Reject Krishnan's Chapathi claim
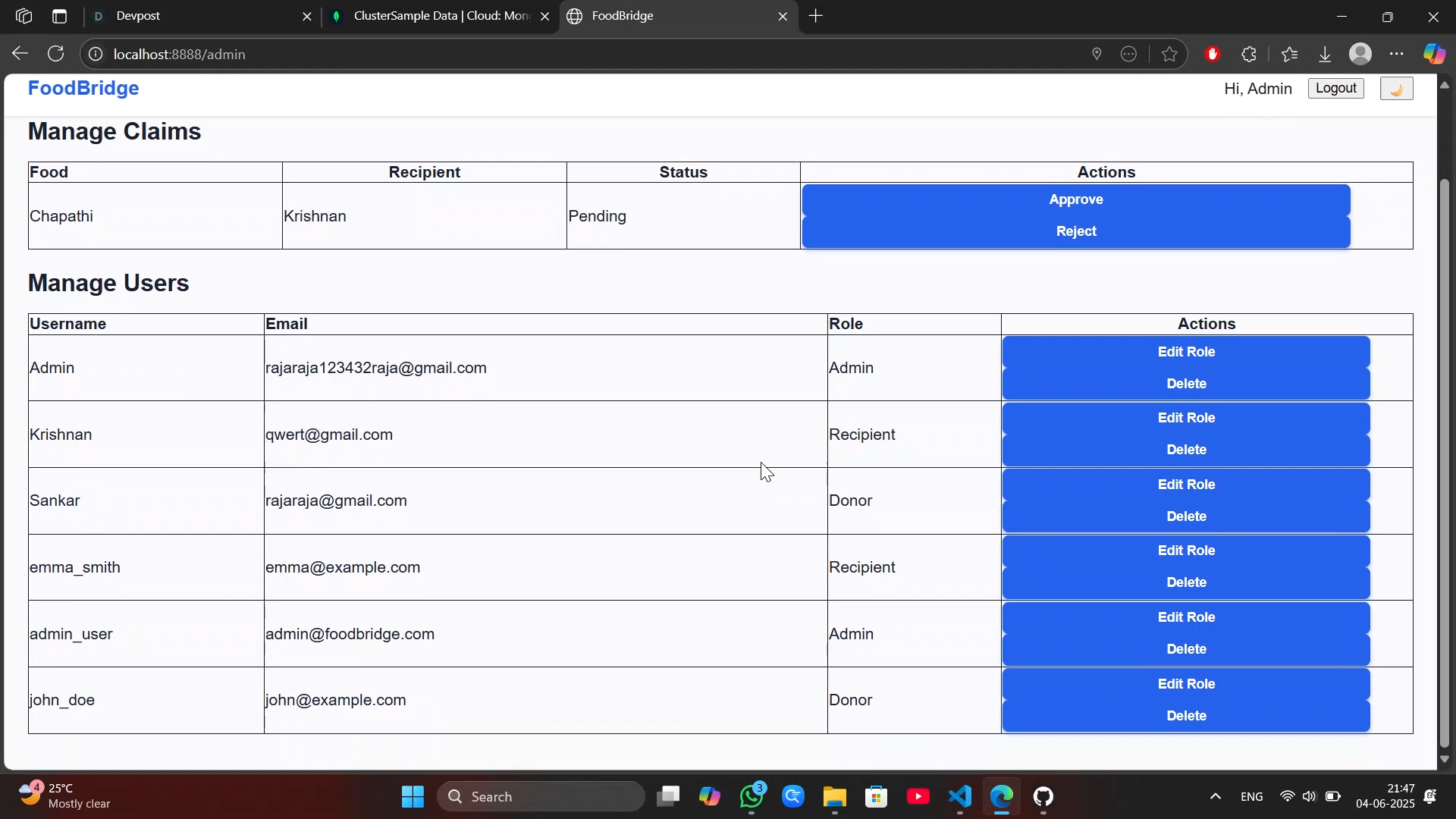Screen dimensions: 1456x819 (1075, 231)
